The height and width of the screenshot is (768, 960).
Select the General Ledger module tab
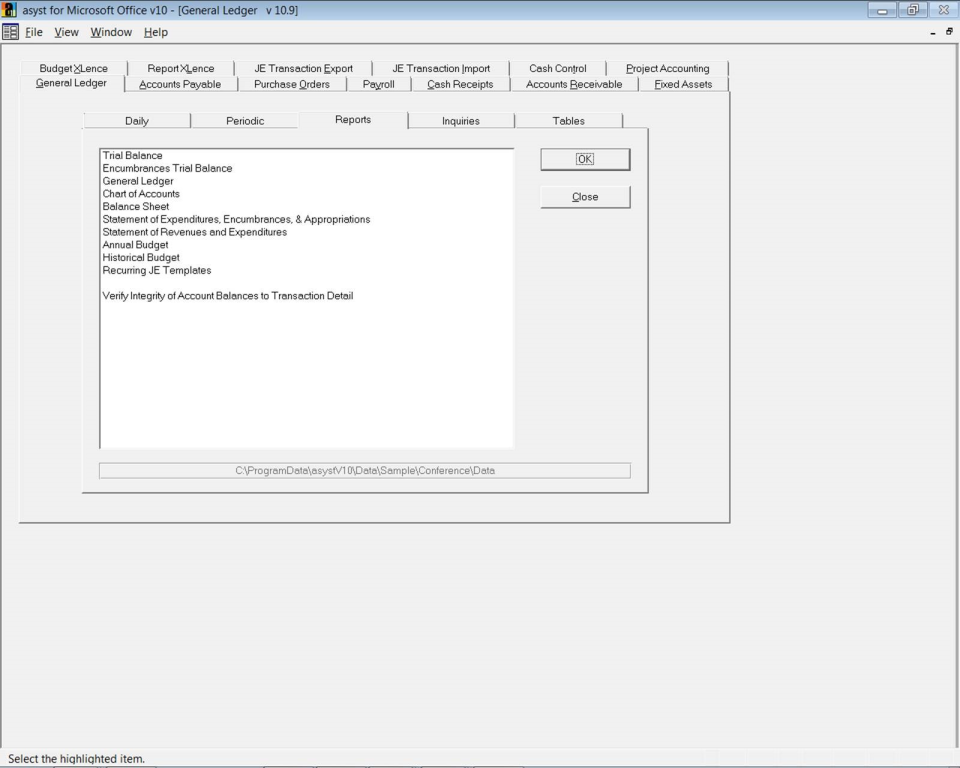point(71,83)
